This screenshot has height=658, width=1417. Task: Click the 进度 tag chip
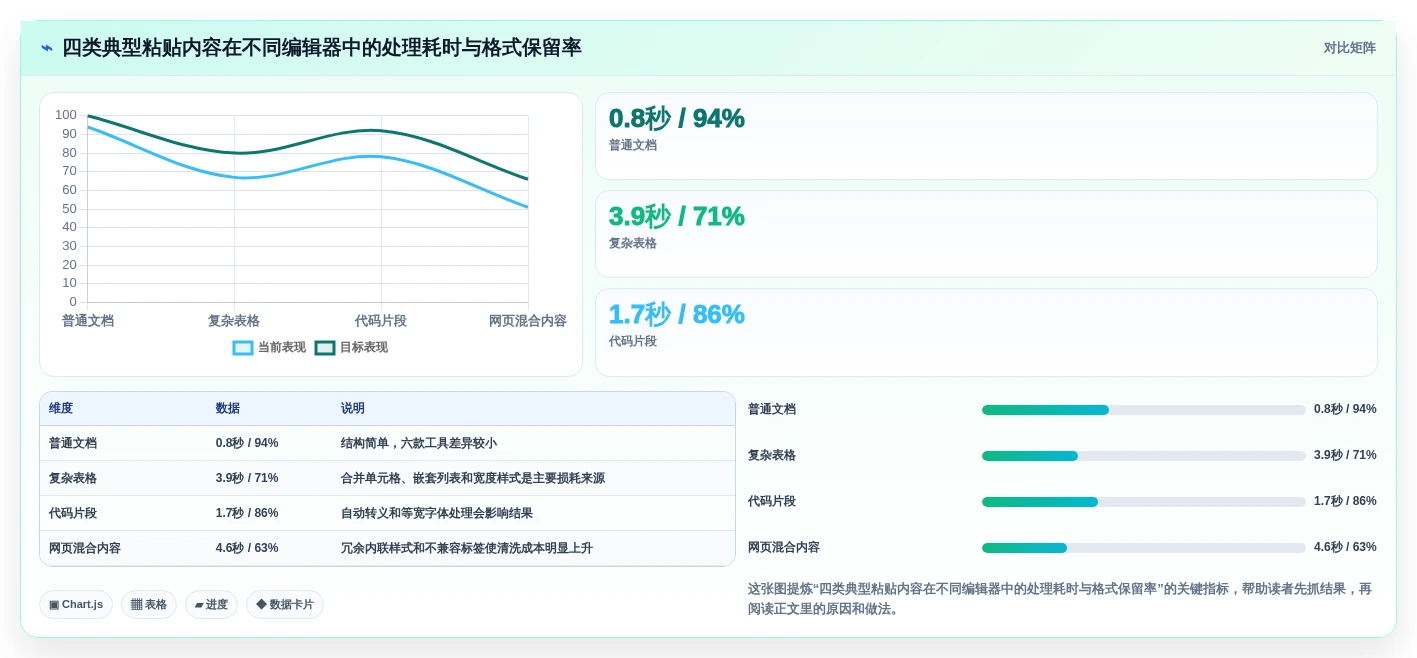211,604
